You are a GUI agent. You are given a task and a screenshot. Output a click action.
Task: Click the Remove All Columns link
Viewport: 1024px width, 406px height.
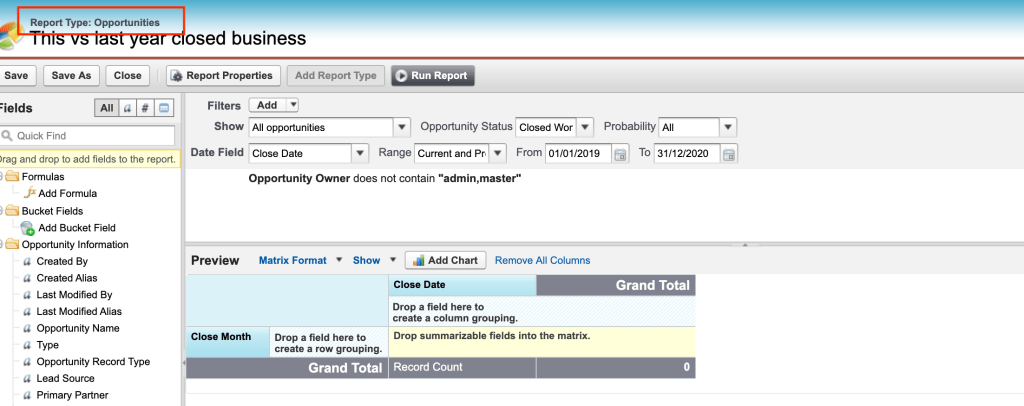[542, 260]
